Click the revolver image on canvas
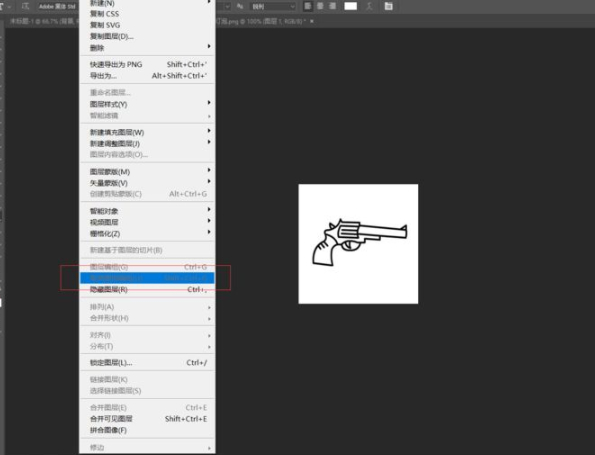 point(360,243)
